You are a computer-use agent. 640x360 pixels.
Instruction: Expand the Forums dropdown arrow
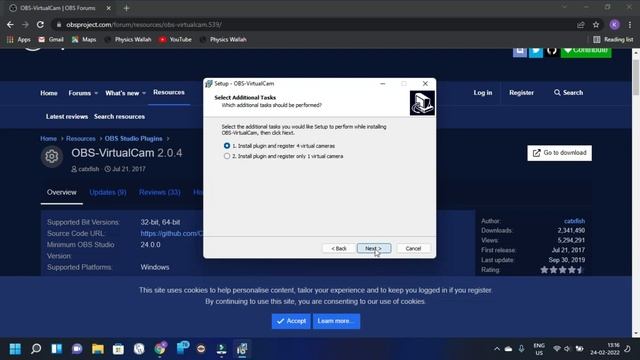pos(96,93)
